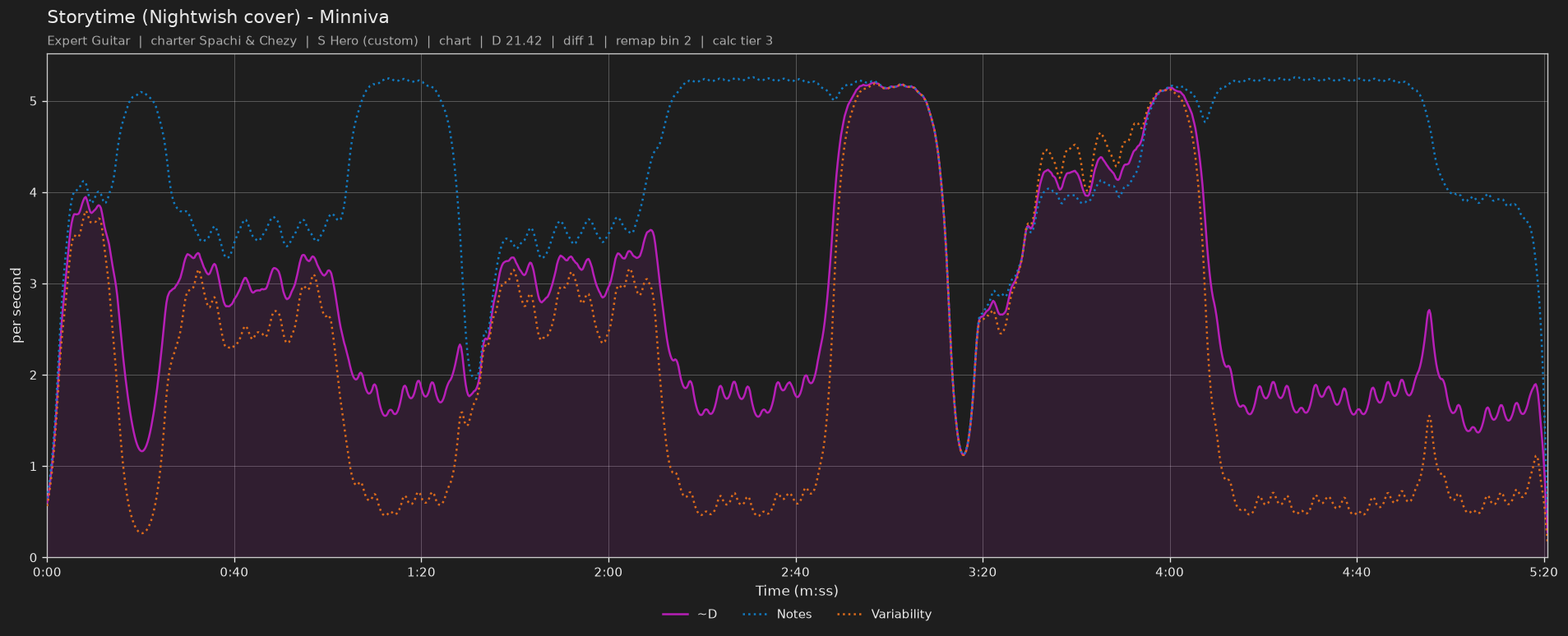The height and width of the screenshot is (636, 1568).
Task: Click the blue dotted swatch beside "Notes"
Action: coord(755,615)
